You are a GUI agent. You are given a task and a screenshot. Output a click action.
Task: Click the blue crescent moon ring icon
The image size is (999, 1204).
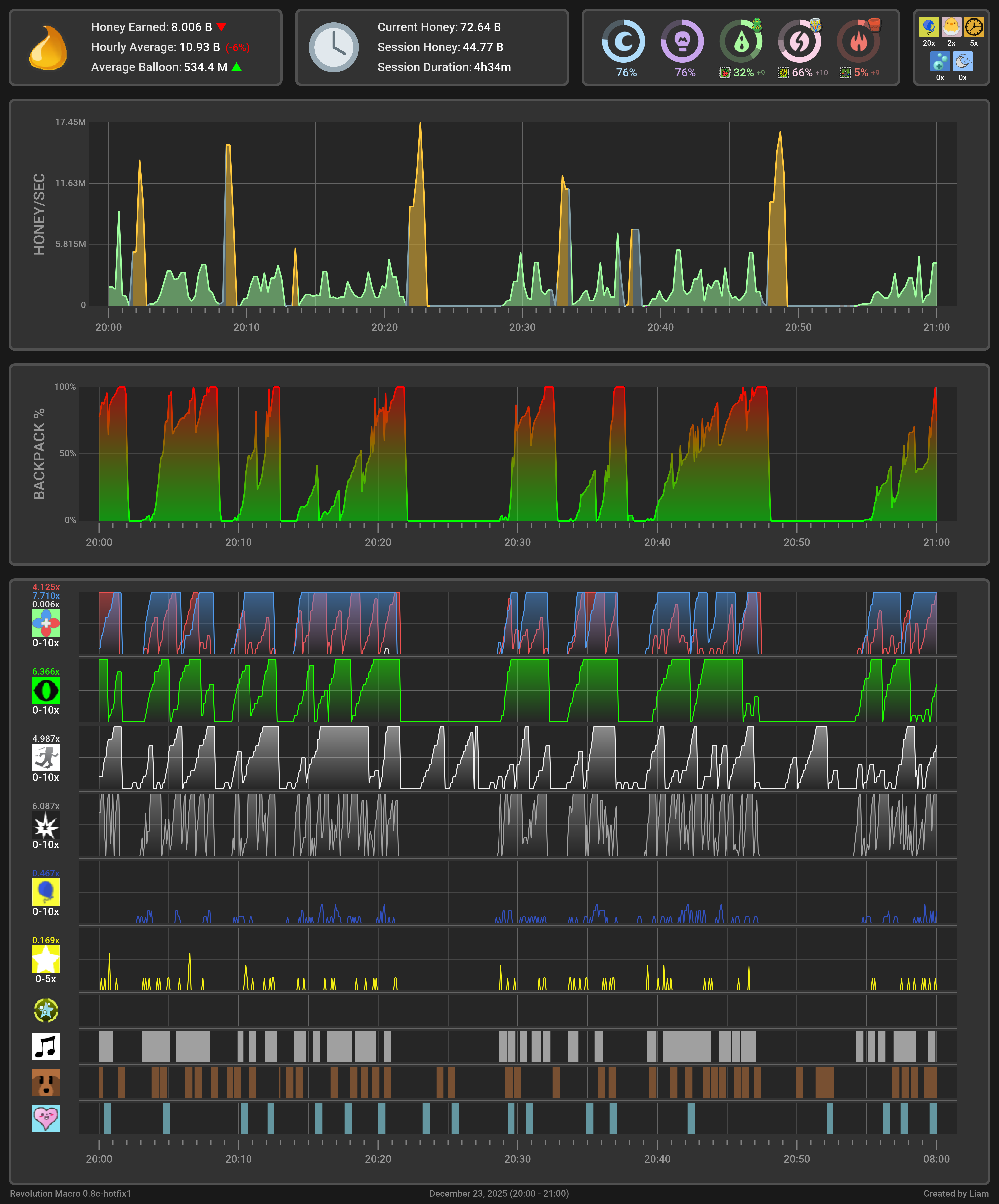(623, 41)
